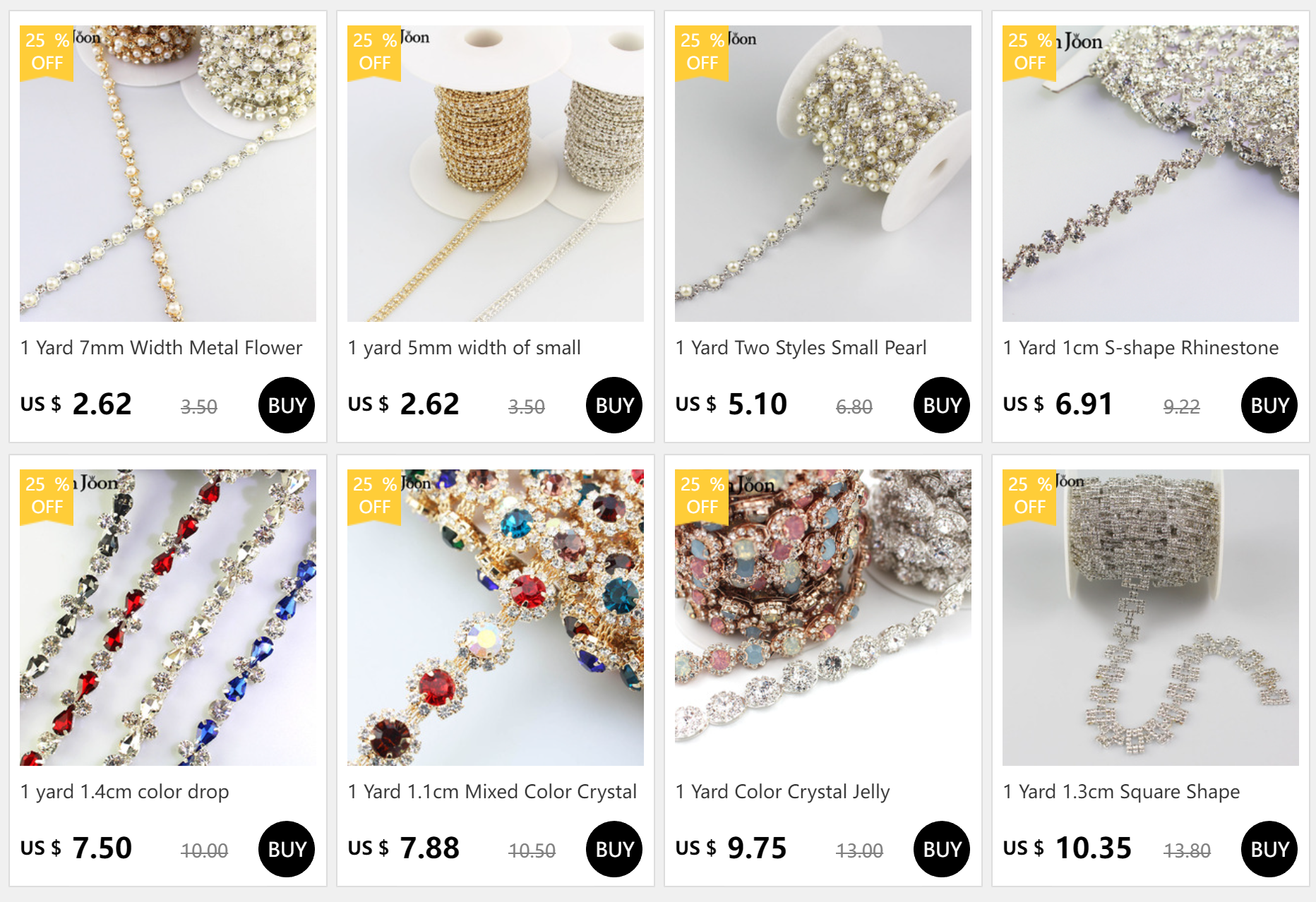Click BUY for 7mm Metal Flower chain
The image size is (1316, 902).
(287, 405)
